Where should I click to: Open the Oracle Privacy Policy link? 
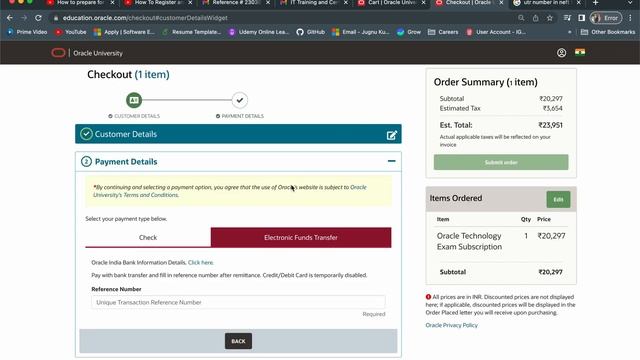pos(451,325)
